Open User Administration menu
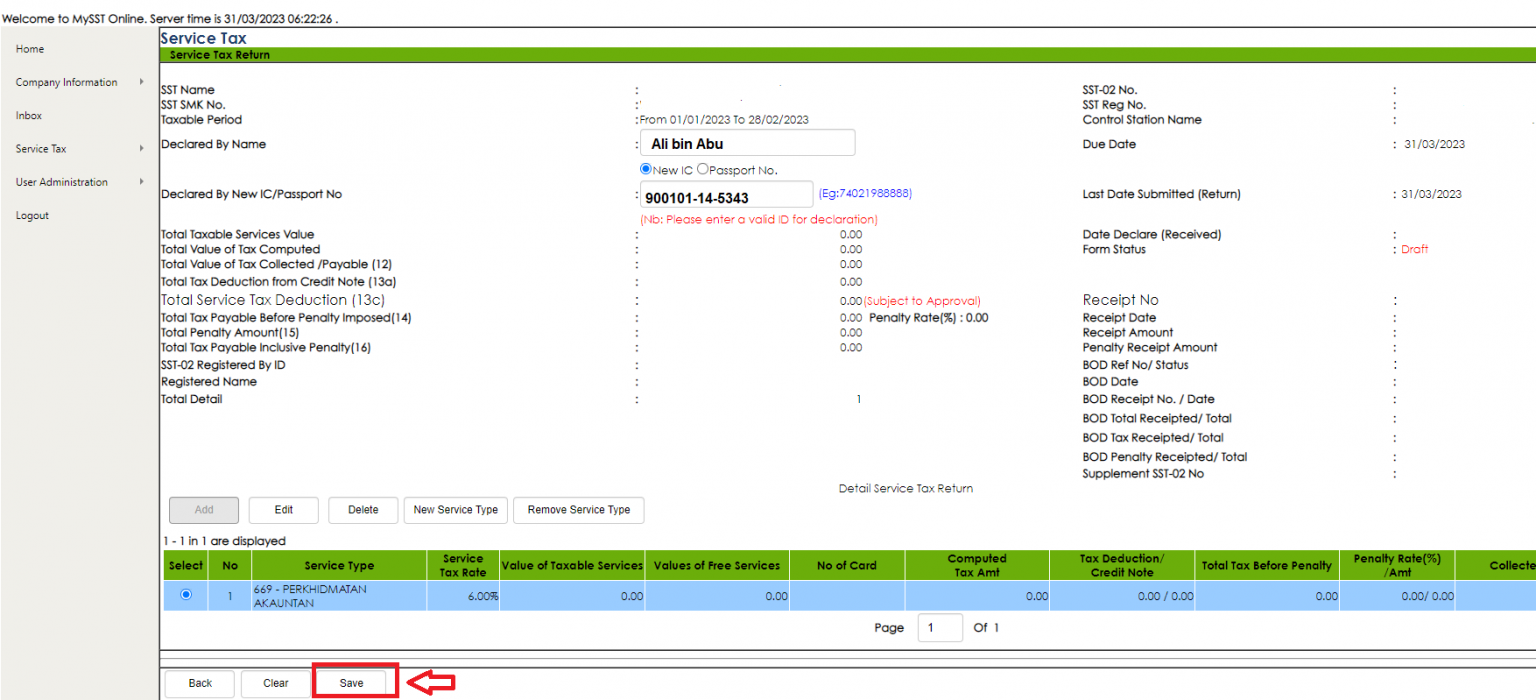1536x700 pixels. tap(61, 182)
